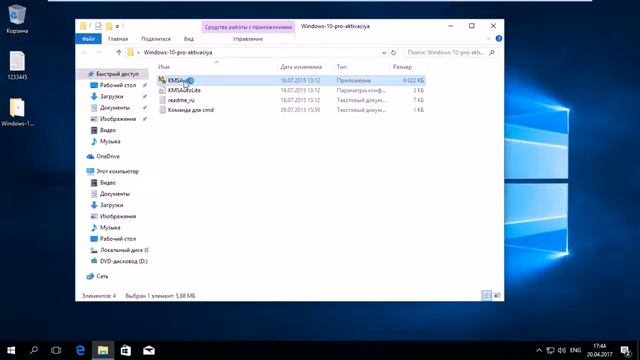Switch the ENG input language indicator
This screenshot has height=360, width=640.
pos(575,350)
